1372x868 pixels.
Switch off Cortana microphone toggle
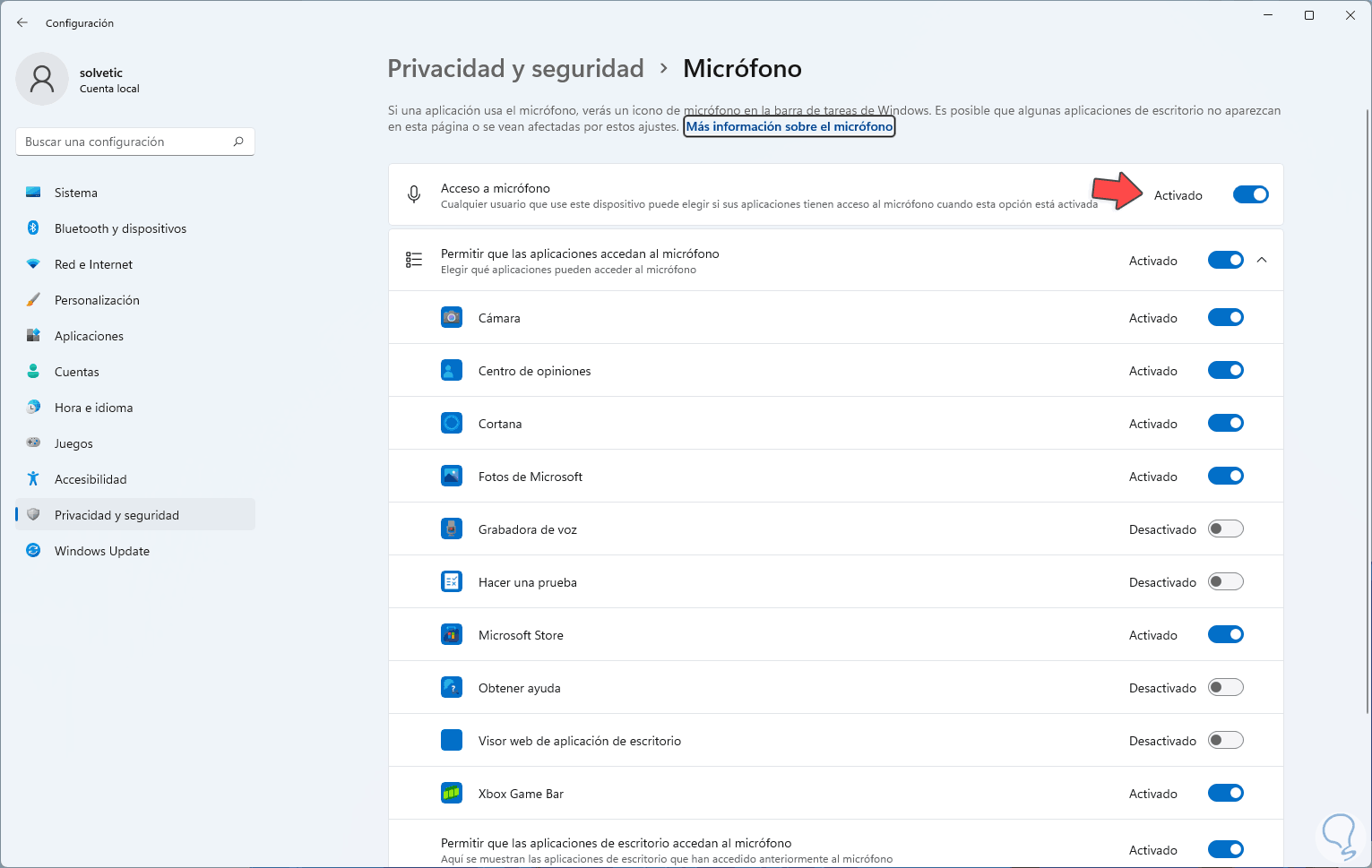1226,423
